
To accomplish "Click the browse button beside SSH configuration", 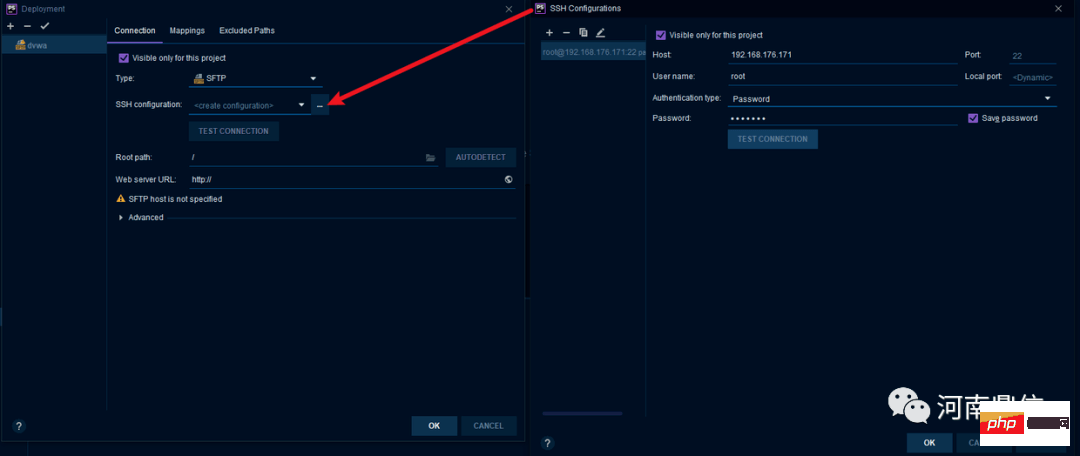I will (x=320, y=105).
